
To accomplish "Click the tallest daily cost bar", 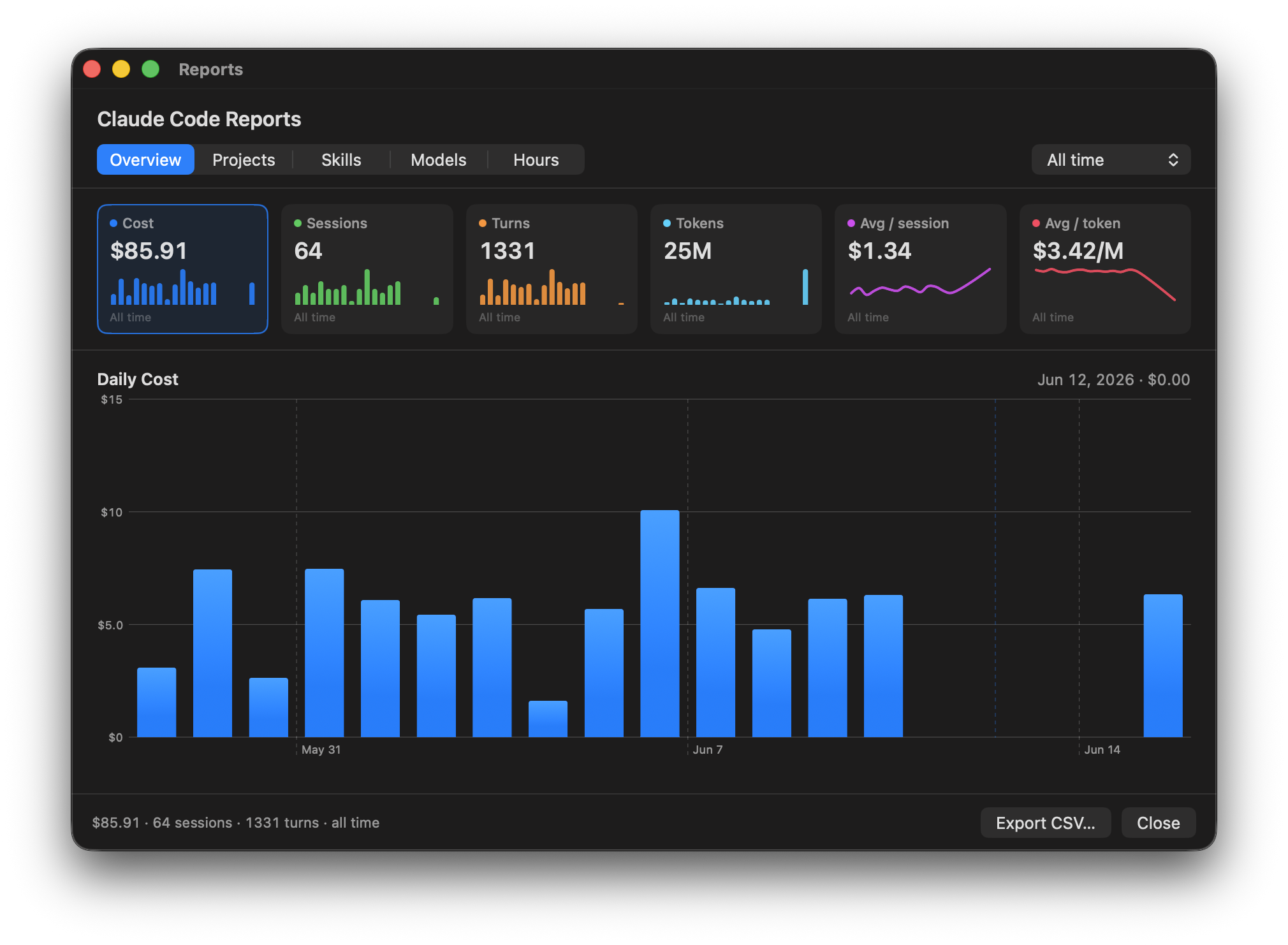I will [x=660, y=624].
